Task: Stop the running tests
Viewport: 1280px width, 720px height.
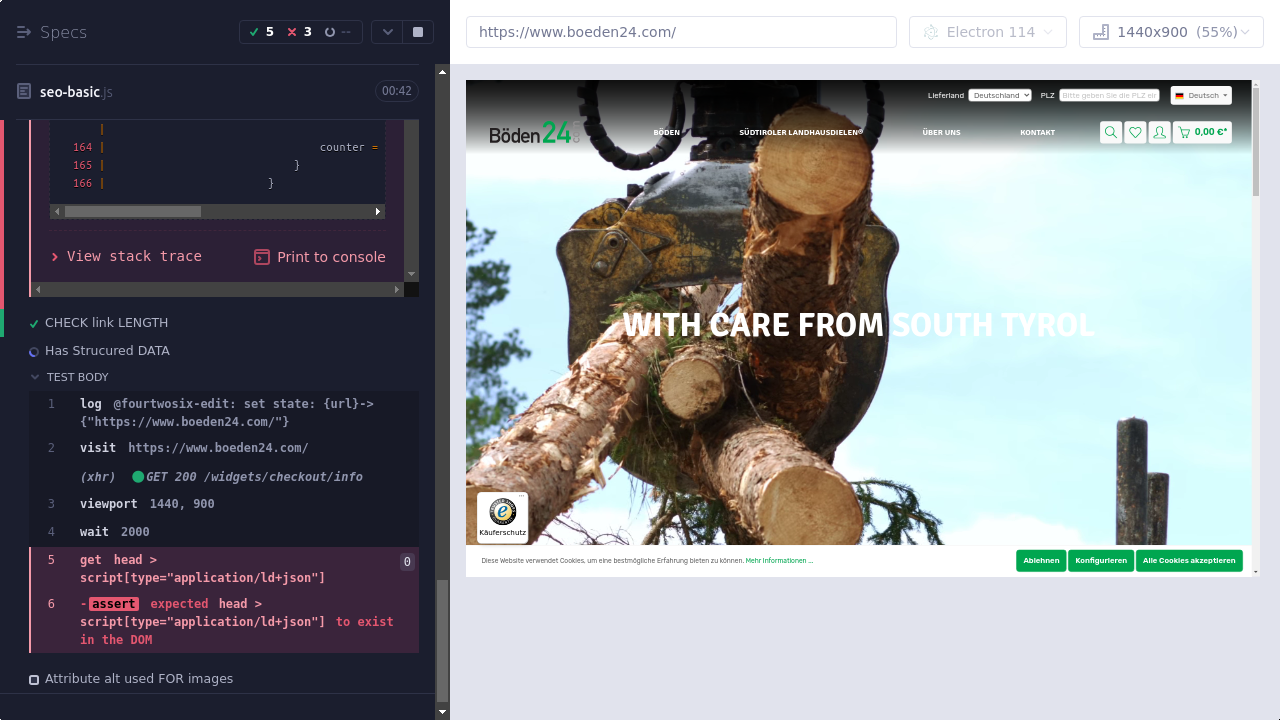Action: pyautogui.click(x=417, y=32)
